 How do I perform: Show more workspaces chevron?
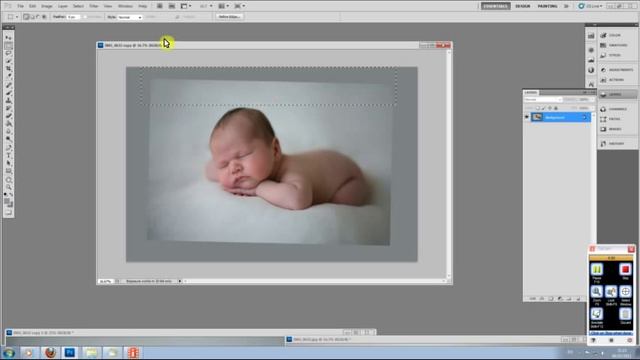[566, 6]
